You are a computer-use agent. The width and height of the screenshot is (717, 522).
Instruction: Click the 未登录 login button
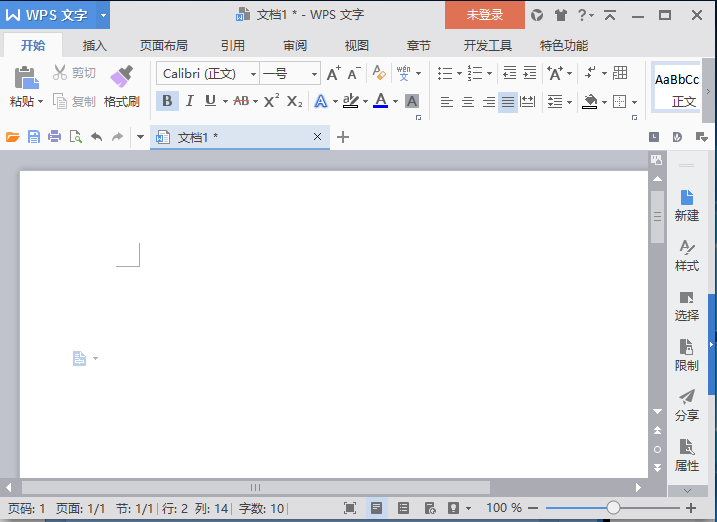(x=485, y=15)
